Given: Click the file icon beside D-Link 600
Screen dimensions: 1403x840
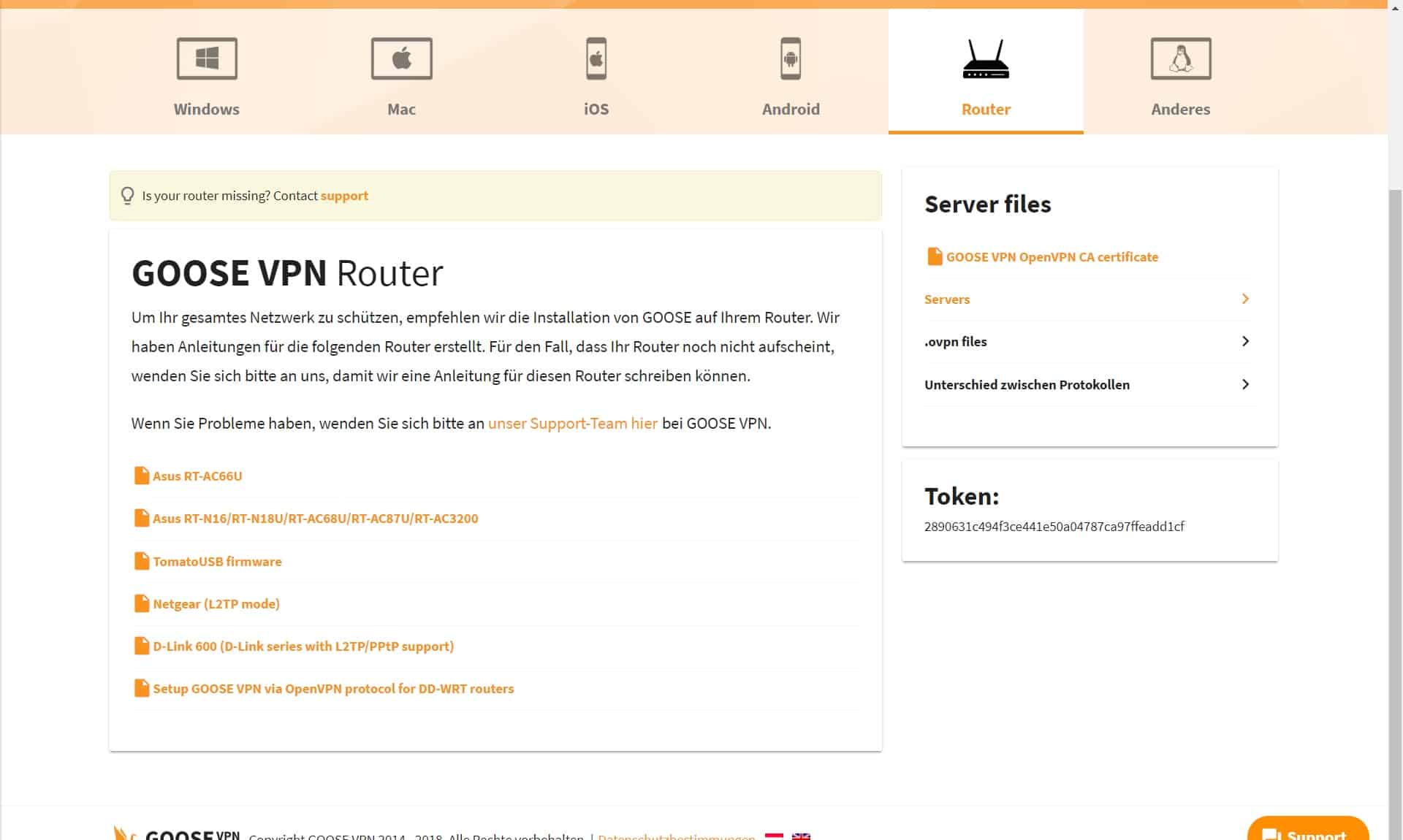Looking at the screenshot, I should [142, 646].
